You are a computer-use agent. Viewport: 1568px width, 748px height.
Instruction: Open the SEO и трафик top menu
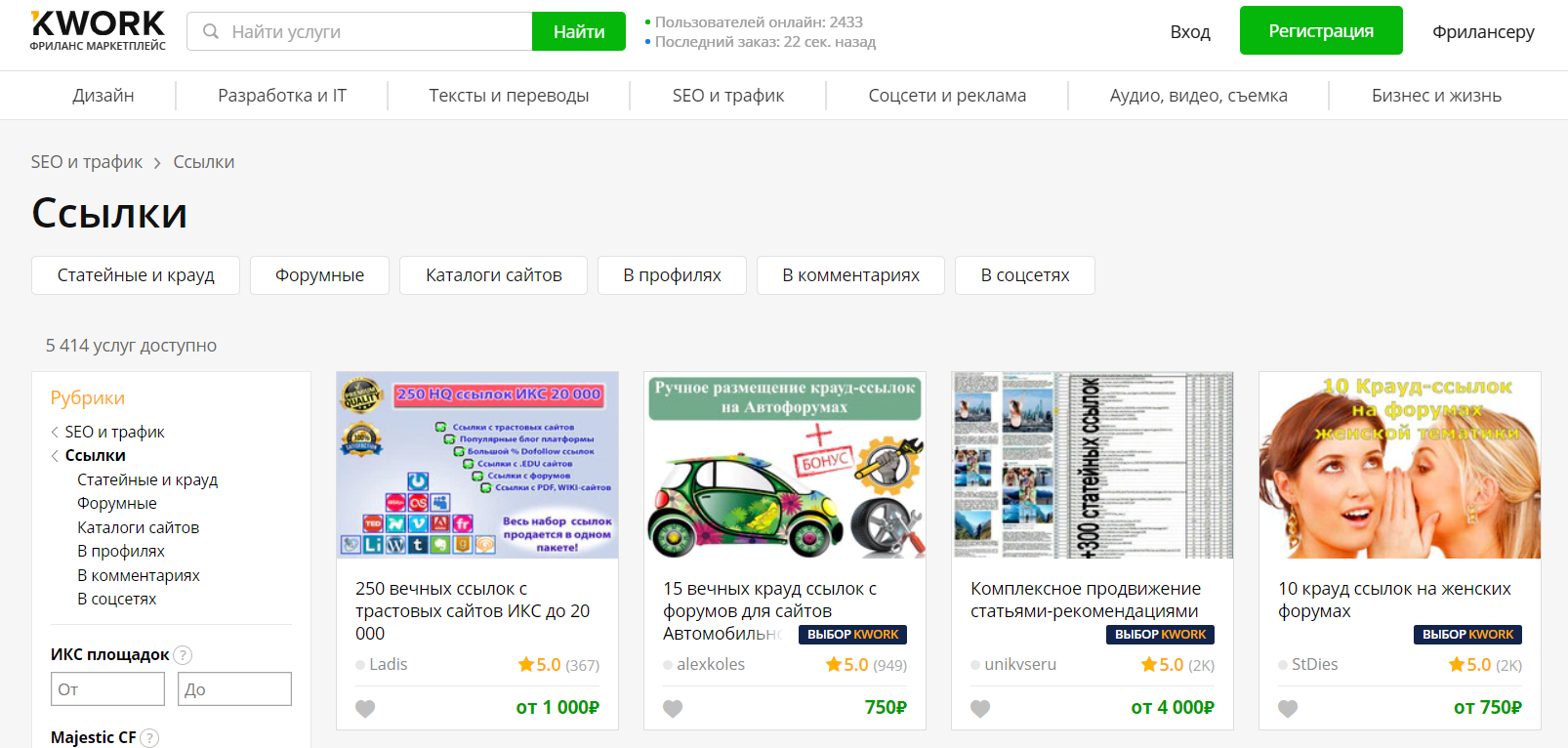(728, 96)
